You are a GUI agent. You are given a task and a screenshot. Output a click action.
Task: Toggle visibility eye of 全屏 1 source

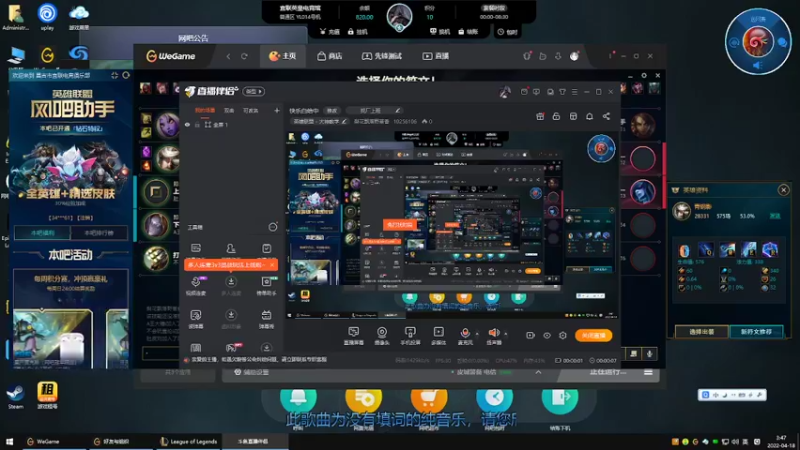click(x=187, y=124)
